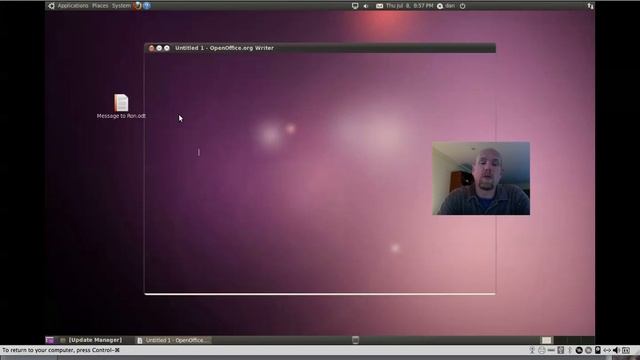640x360 pixels.
Task: Open the volume indicator in panel
Action: click(x=366, y=6)
